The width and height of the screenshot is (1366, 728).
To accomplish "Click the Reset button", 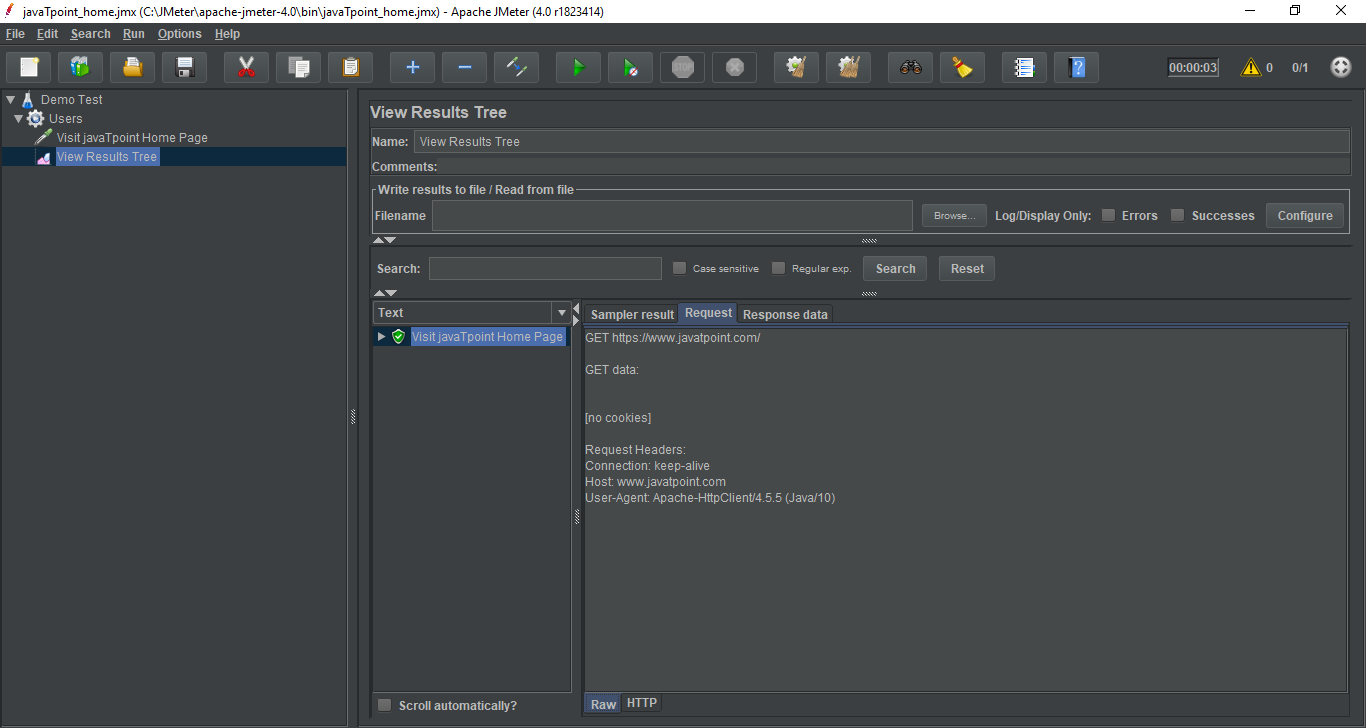I will pyautogui.click(x=967, y=268).
